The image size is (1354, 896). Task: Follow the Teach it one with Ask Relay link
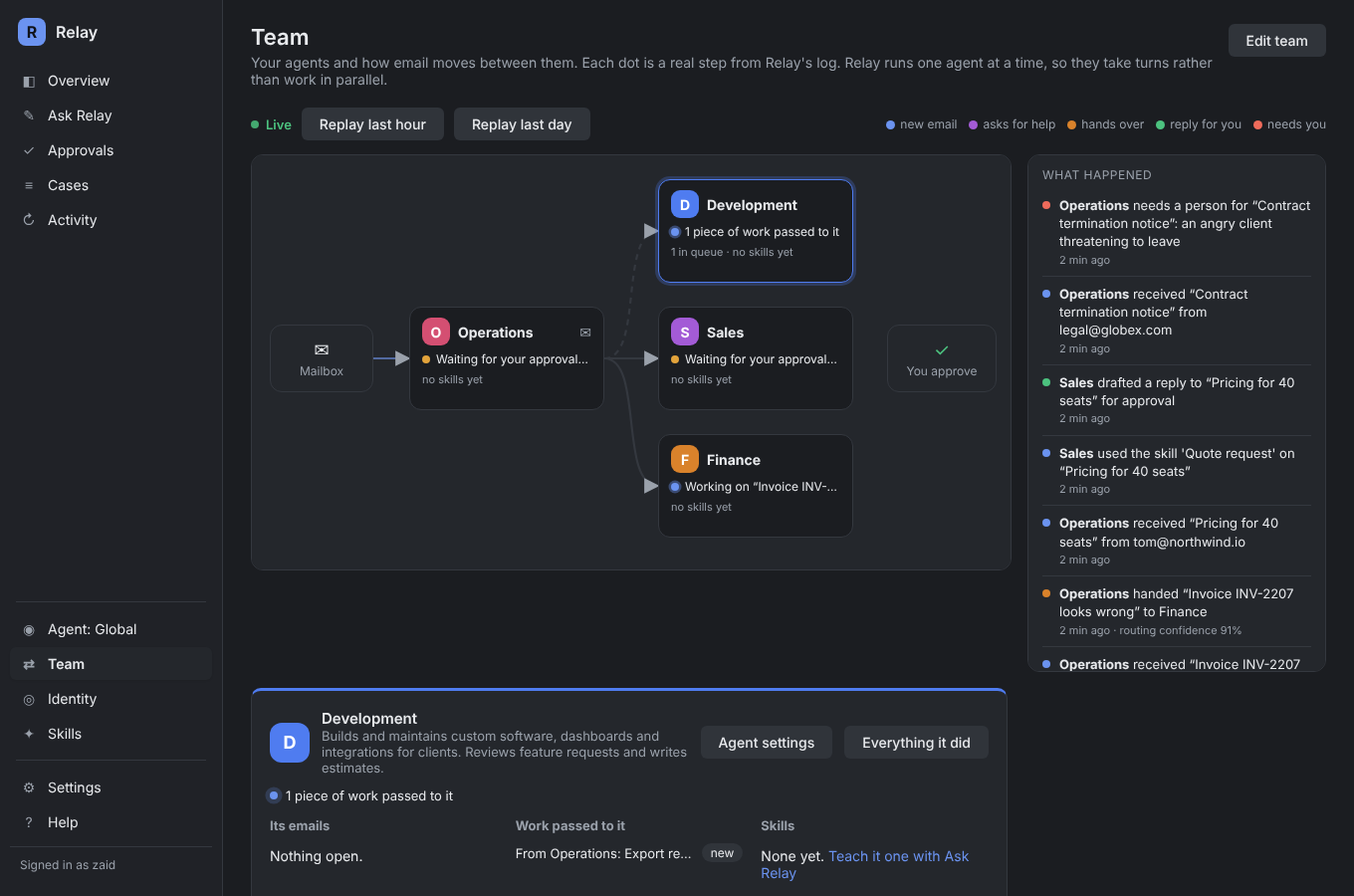[864, 864]
